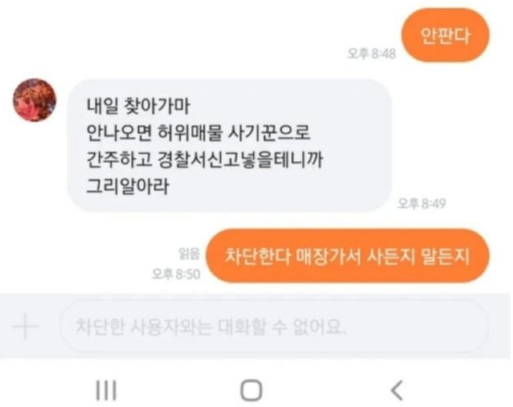Tap the word '안나오면' in the gray bubble
513x407 pixels.
click(x=119, y=133)
